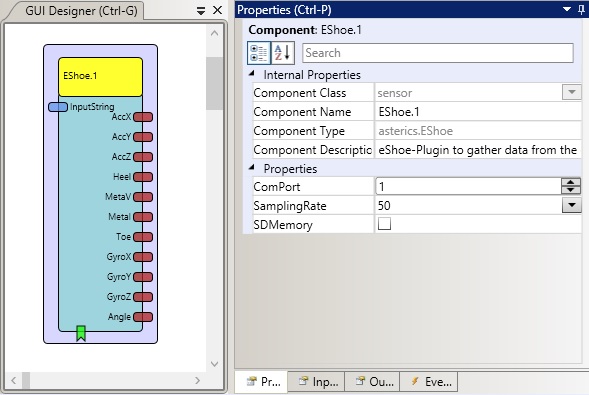Decrease the ComPort value
The width and height of the screenshot is (589, 395).
(x=571, y=190)
